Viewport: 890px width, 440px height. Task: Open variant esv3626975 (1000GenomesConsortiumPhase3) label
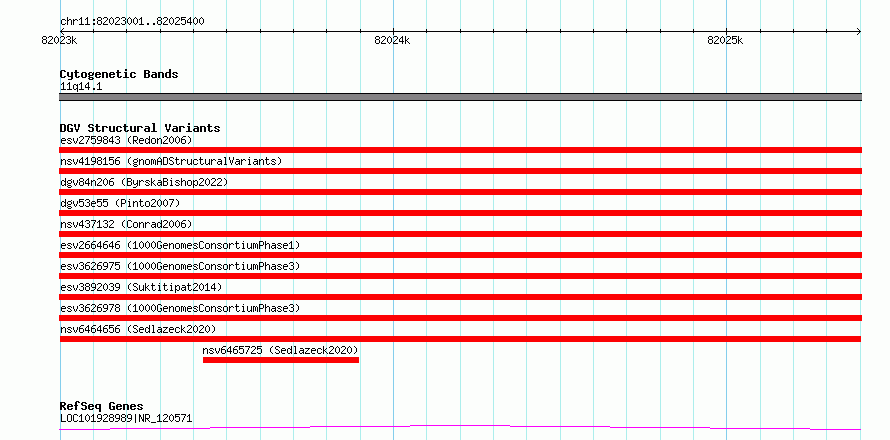tap(180, 266)
